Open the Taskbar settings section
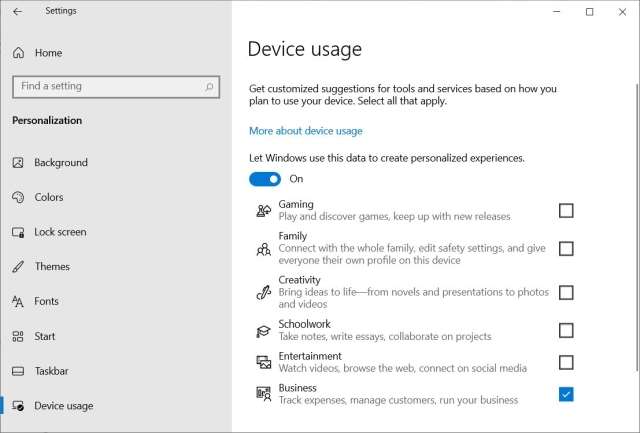Image resolution: width=640 pixels, height=433 pixels. click(52, 371)
